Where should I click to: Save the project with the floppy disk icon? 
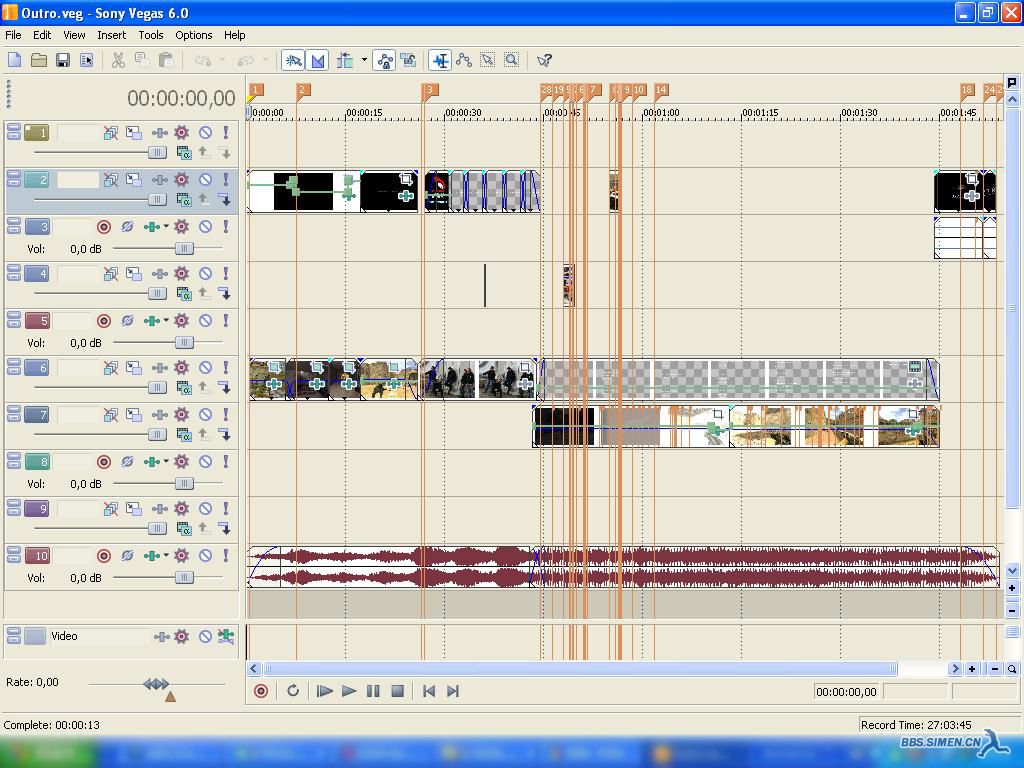[x=63, y=61]
